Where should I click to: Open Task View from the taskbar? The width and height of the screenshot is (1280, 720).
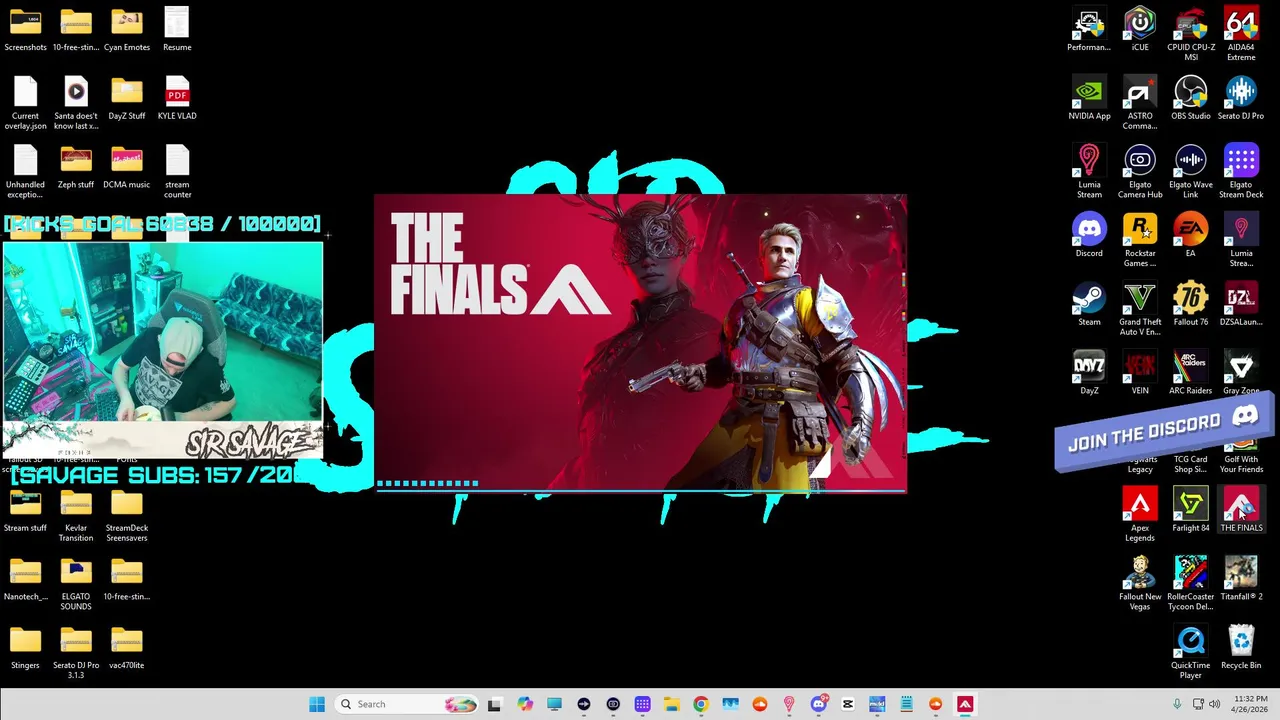click(x=494, y=704)
